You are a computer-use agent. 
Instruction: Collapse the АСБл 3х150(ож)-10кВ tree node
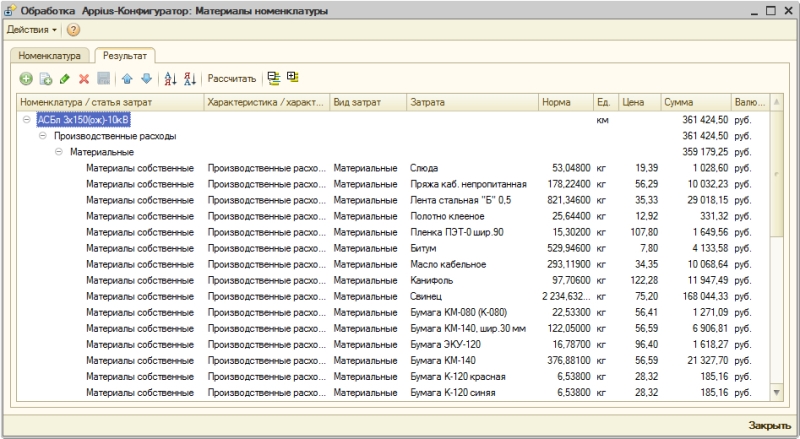pyautogui.click(x=25, y=120)
